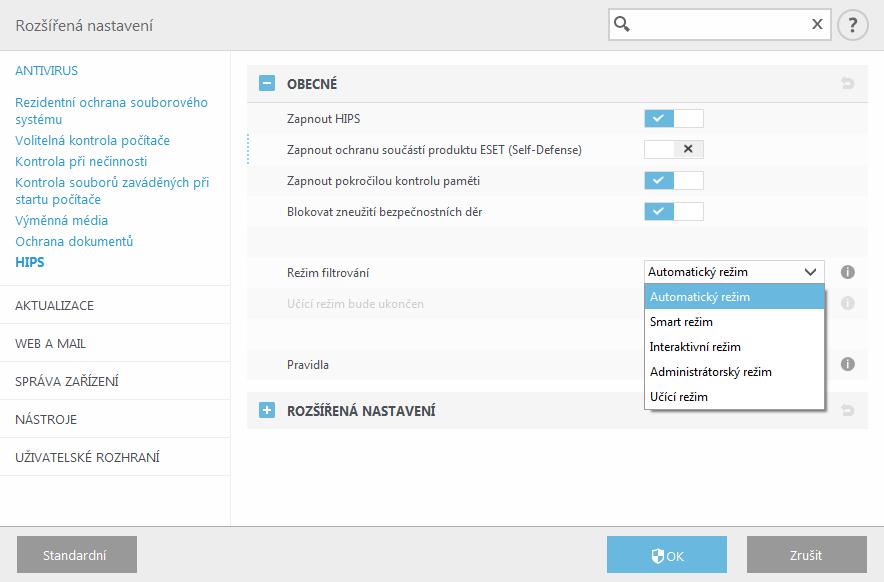Choose Interaktivní režim option
This screenshot has width=884, height=582.
[734, 346]
